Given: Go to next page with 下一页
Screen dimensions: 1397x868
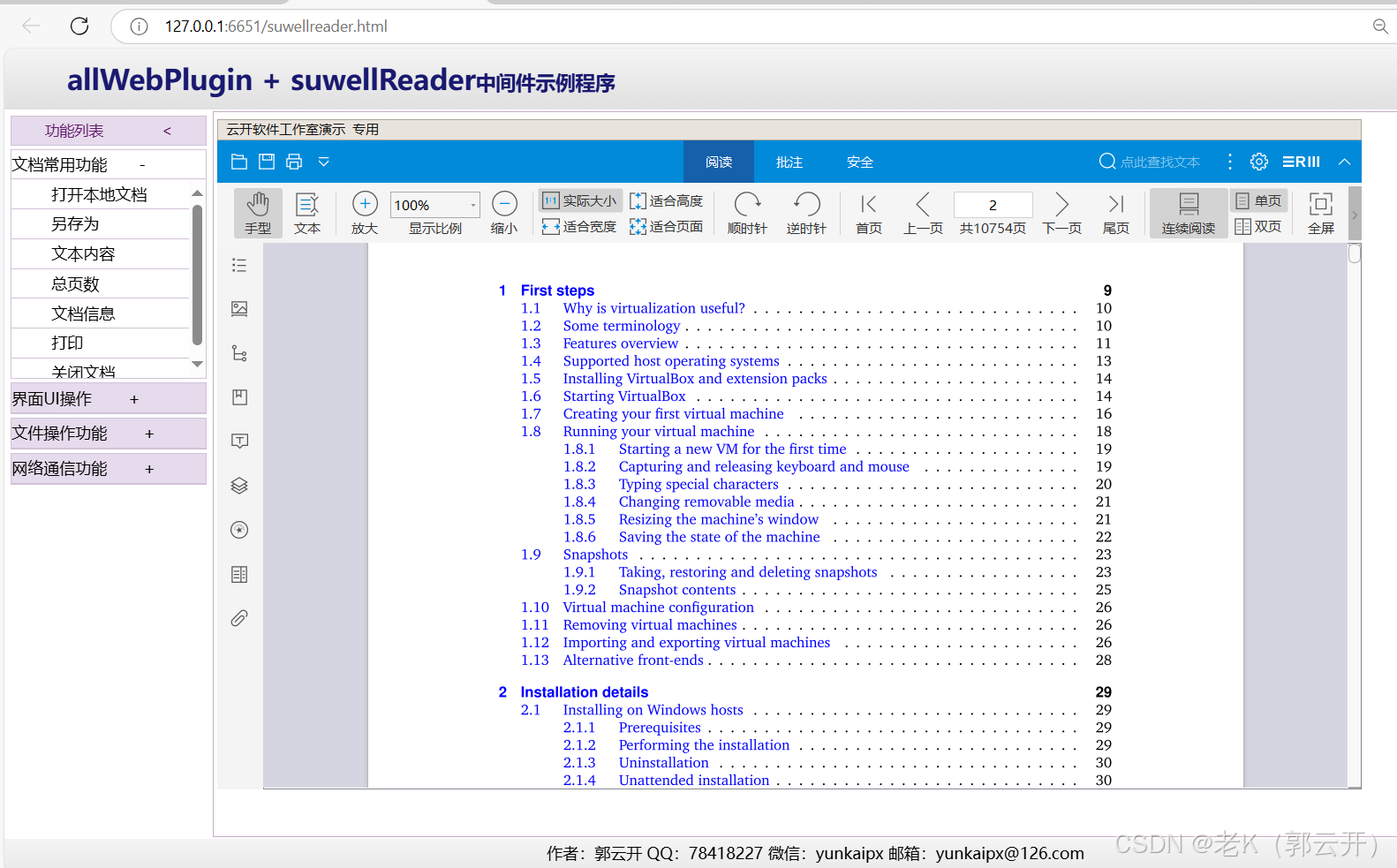Looking at the screenshot, I should tap(1062, 213).
